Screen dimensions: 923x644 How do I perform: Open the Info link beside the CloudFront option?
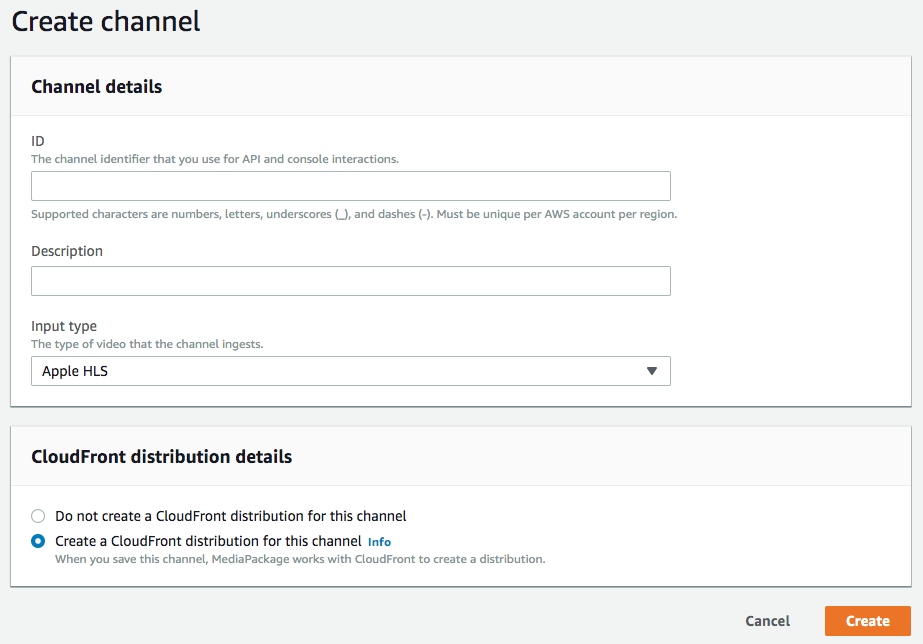[379, 542]
